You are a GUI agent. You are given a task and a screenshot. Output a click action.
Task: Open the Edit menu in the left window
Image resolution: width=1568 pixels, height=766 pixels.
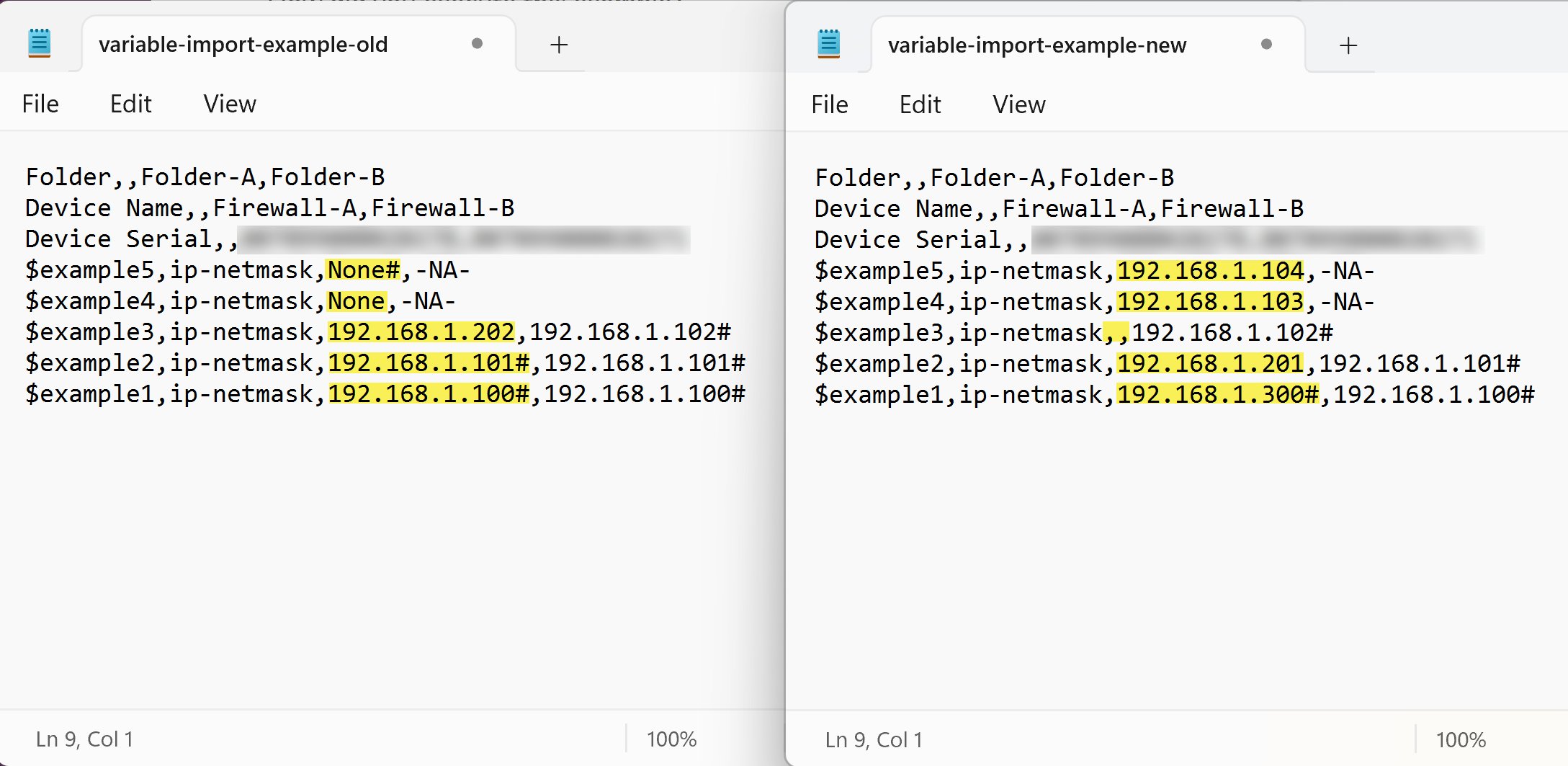130,104
